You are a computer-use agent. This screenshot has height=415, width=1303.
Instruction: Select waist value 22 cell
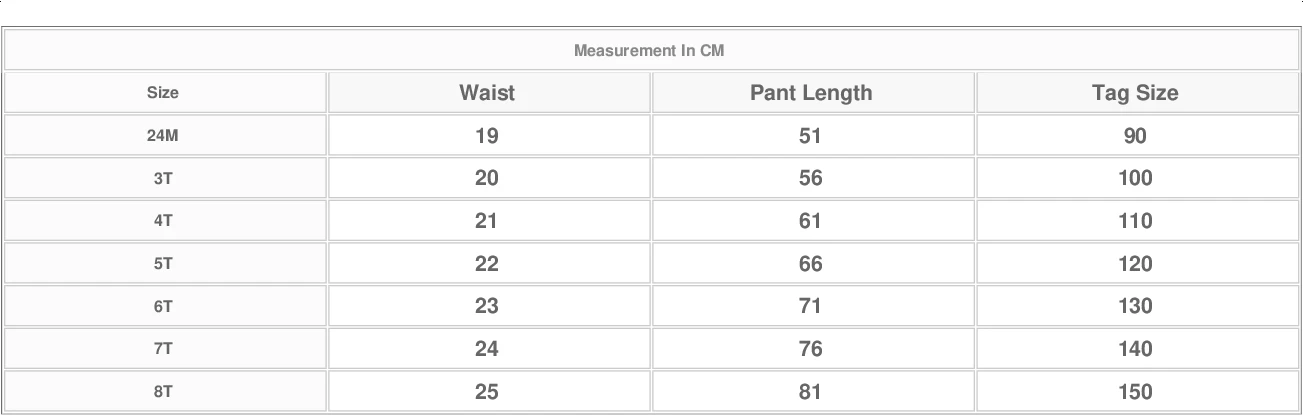(487, 264)
